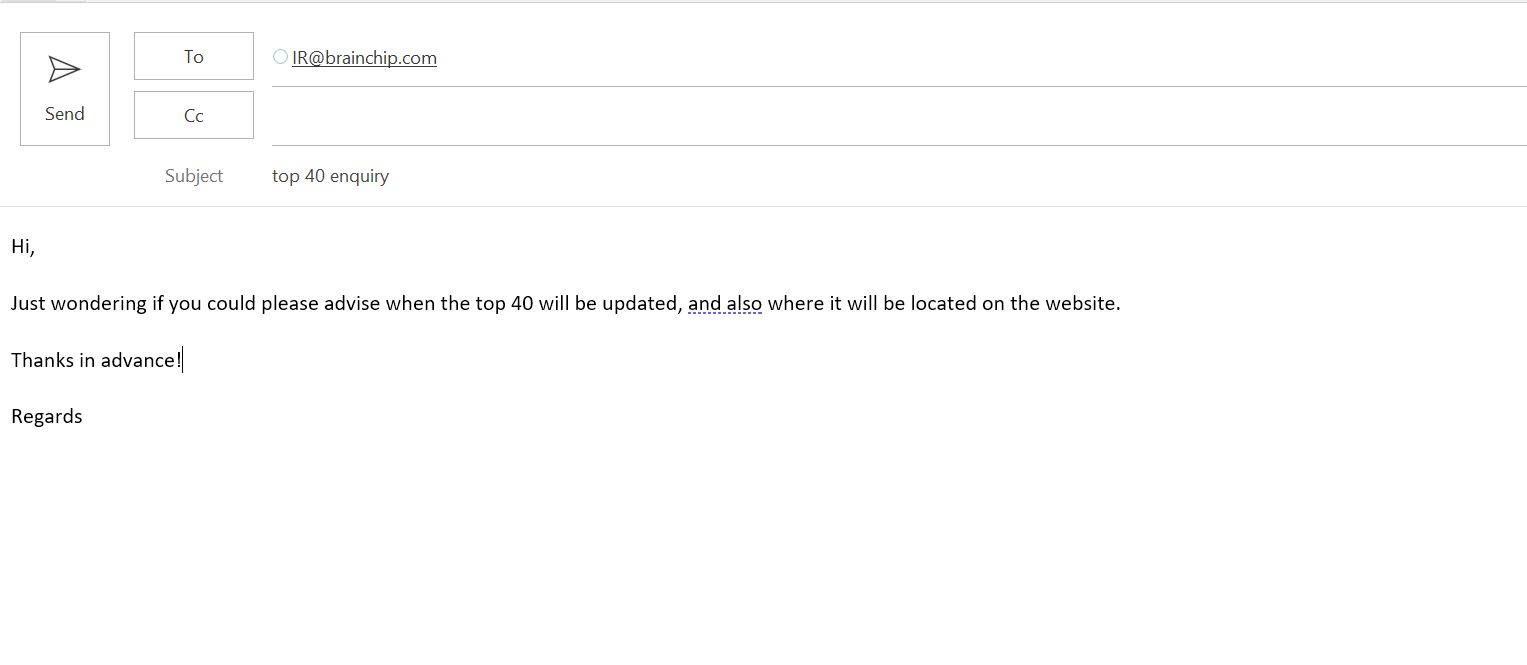
Task: Click the word 'updated' in the body
Action: pyautogui.click(x=641, y=303)
